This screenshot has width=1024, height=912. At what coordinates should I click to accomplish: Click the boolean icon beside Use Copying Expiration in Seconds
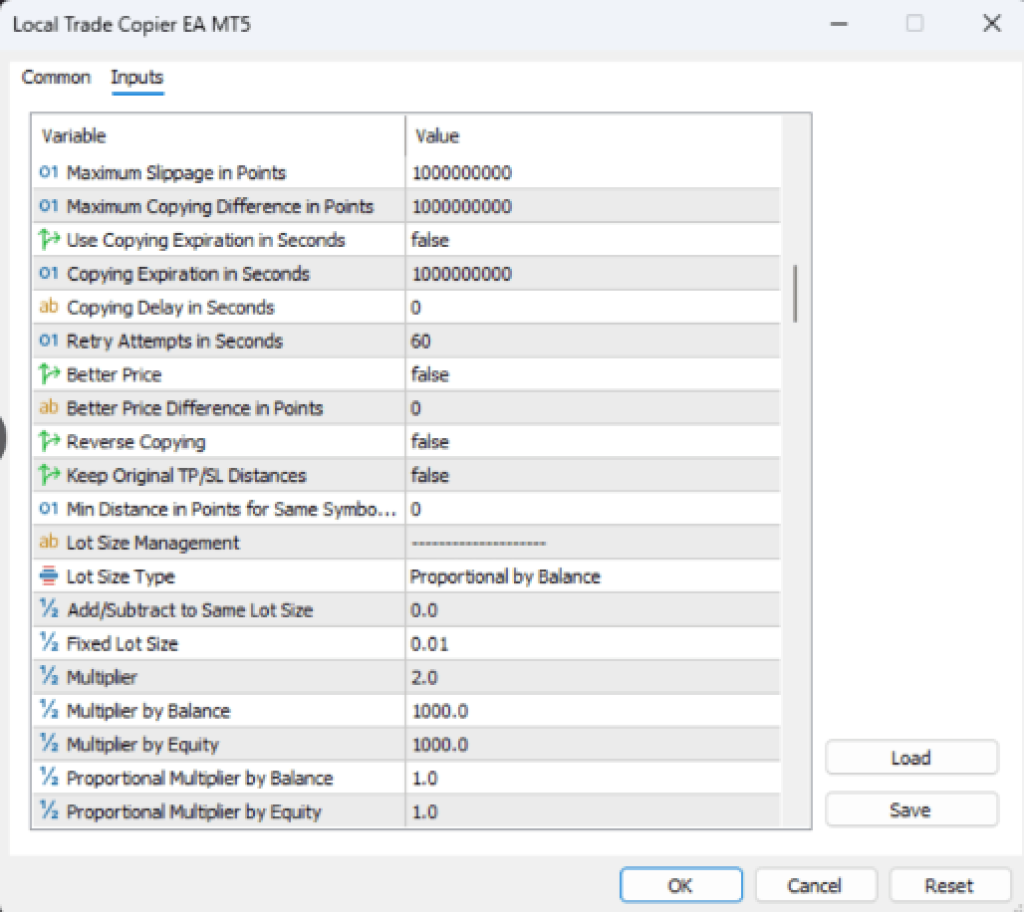point(49,240)
